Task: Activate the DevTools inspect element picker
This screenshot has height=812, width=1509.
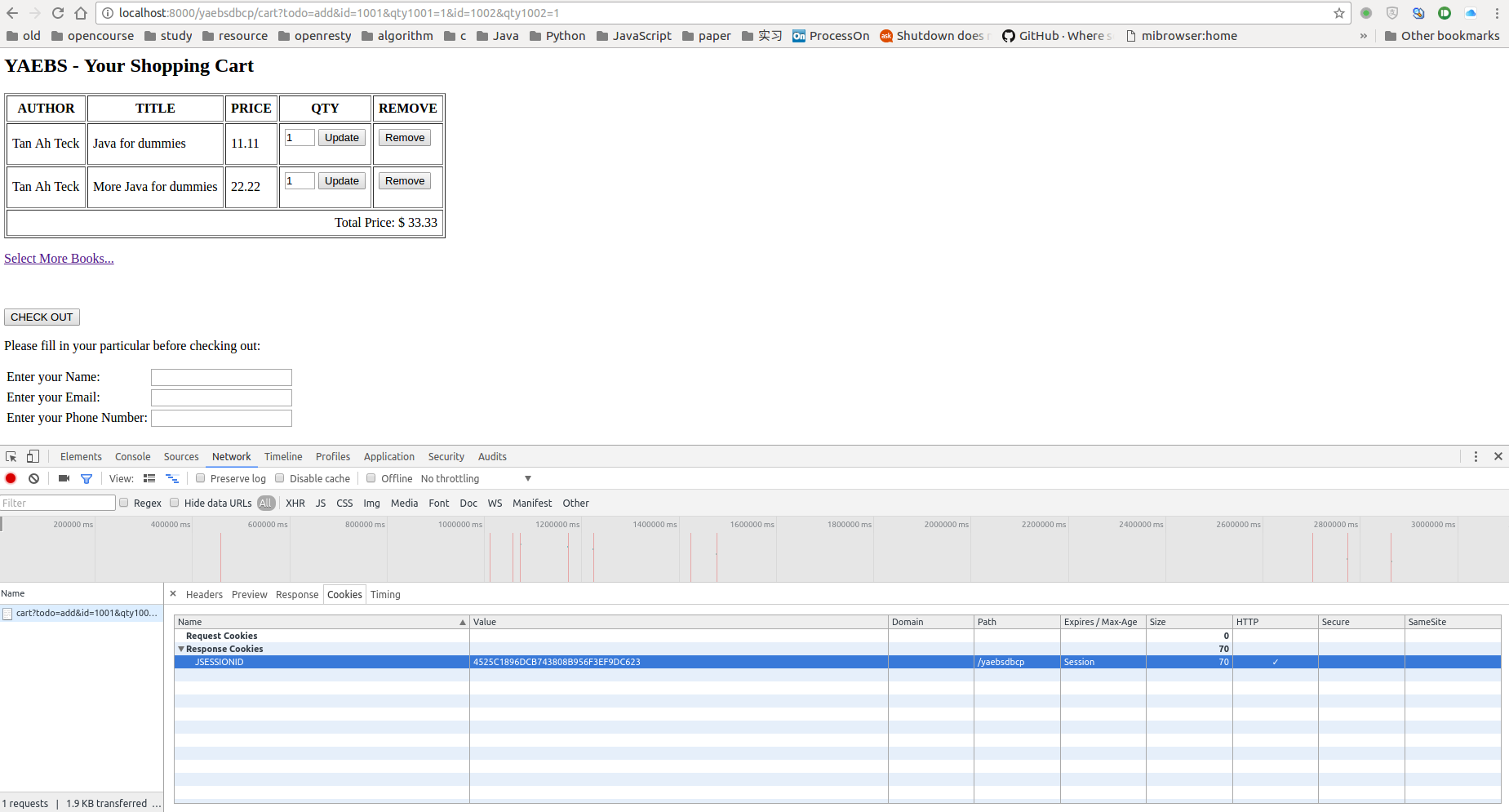Action: pyautogui.click(x=11, y=456)
